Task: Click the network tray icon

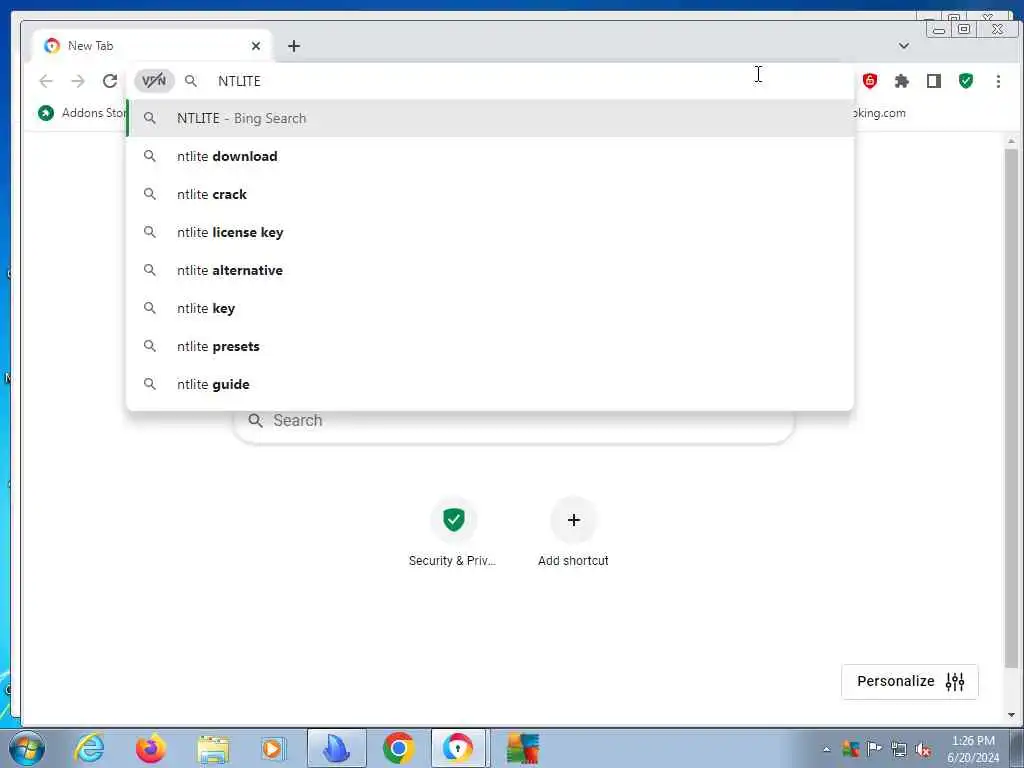Action: tap(899, 749)
